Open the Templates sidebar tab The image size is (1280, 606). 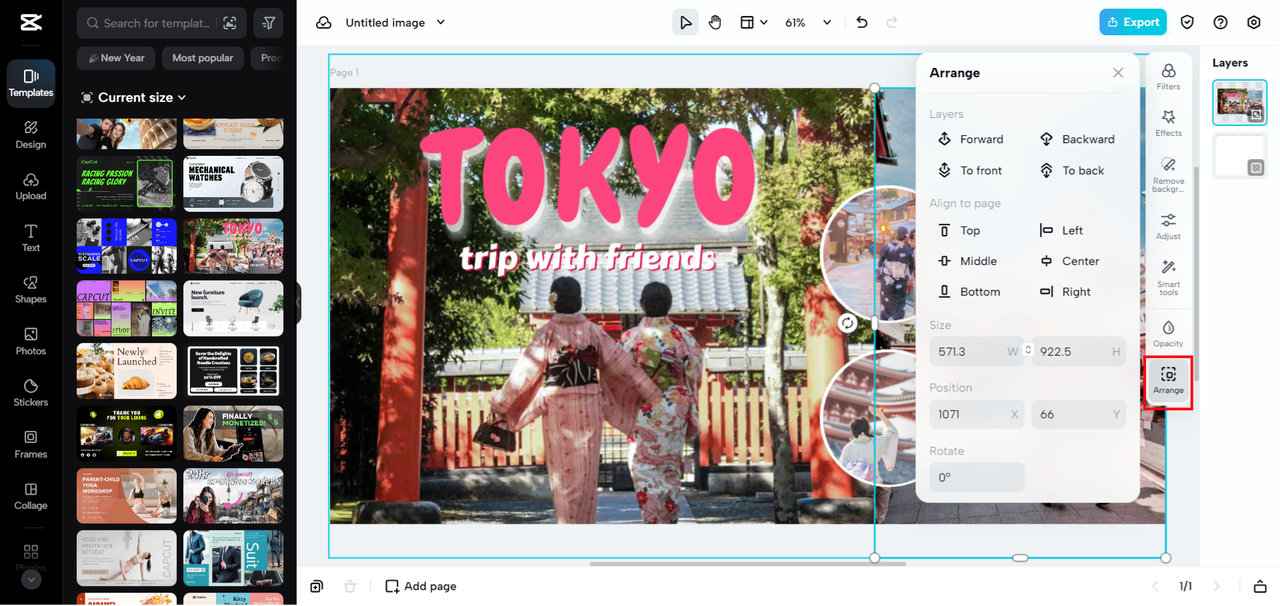31,83
